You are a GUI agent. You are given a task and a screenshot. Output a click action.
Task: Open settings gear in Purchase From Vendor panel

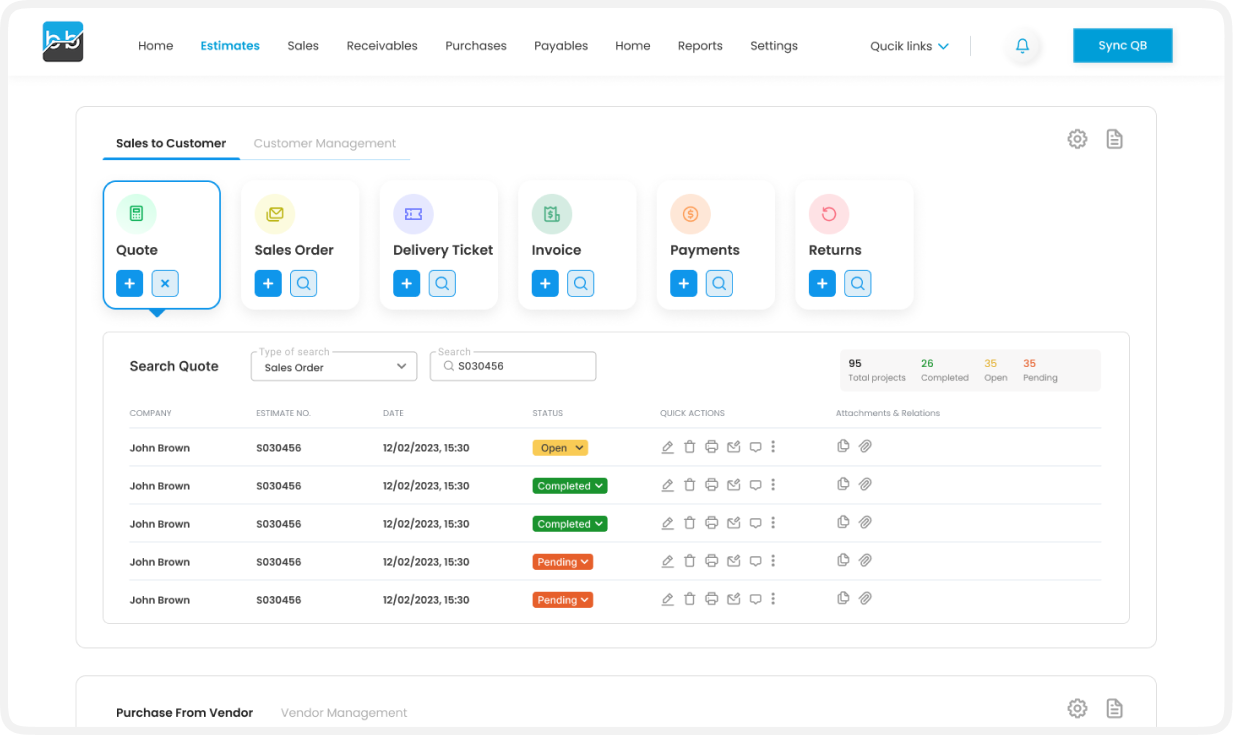1077,709
